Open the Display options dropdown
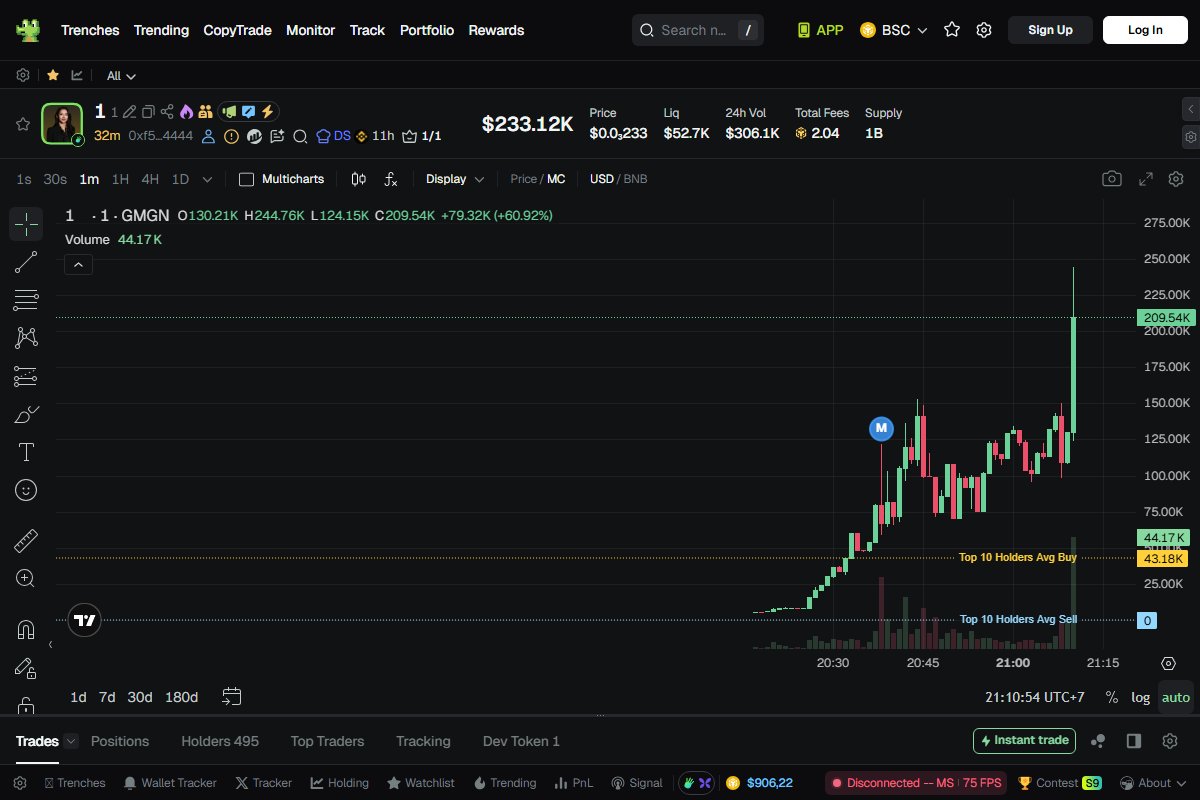1200x800 pixels. (x=453, y=179)
